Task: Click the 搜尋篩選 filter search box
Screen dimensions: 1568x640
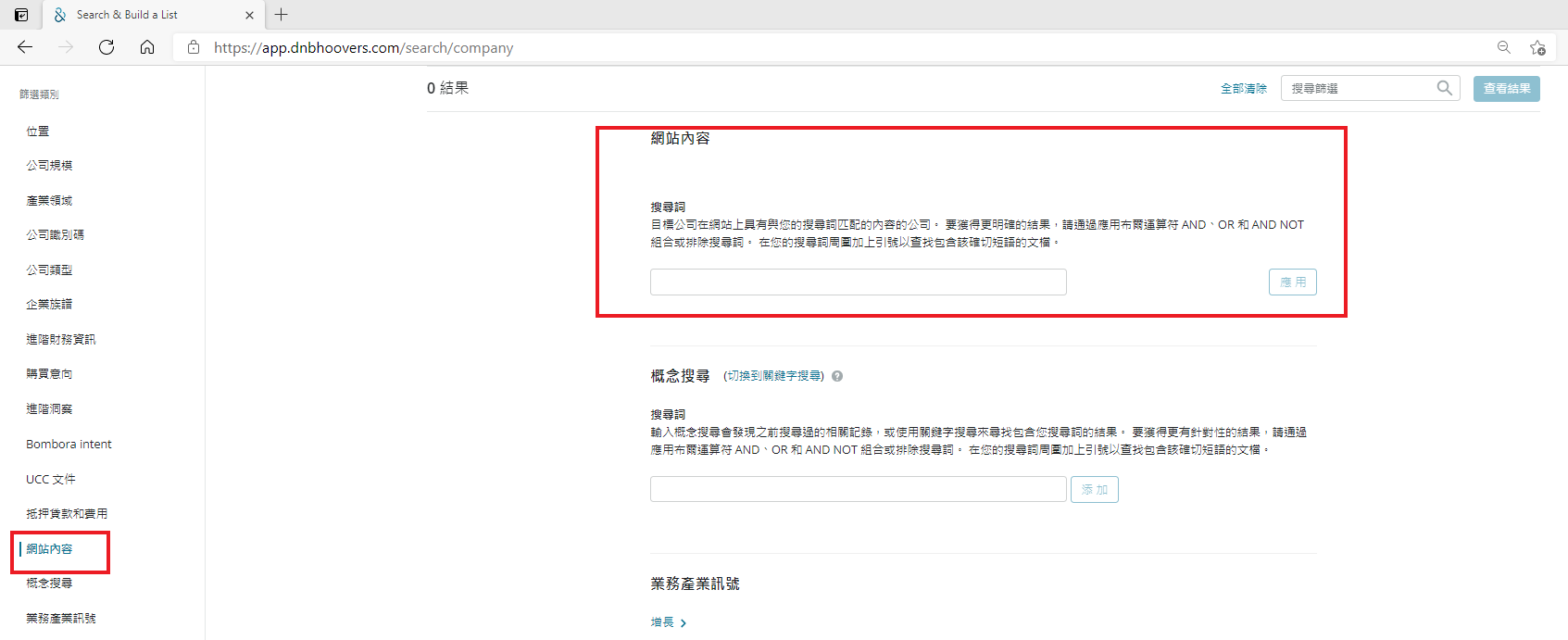Action: pyautogui.click(x=1357, y=89)
